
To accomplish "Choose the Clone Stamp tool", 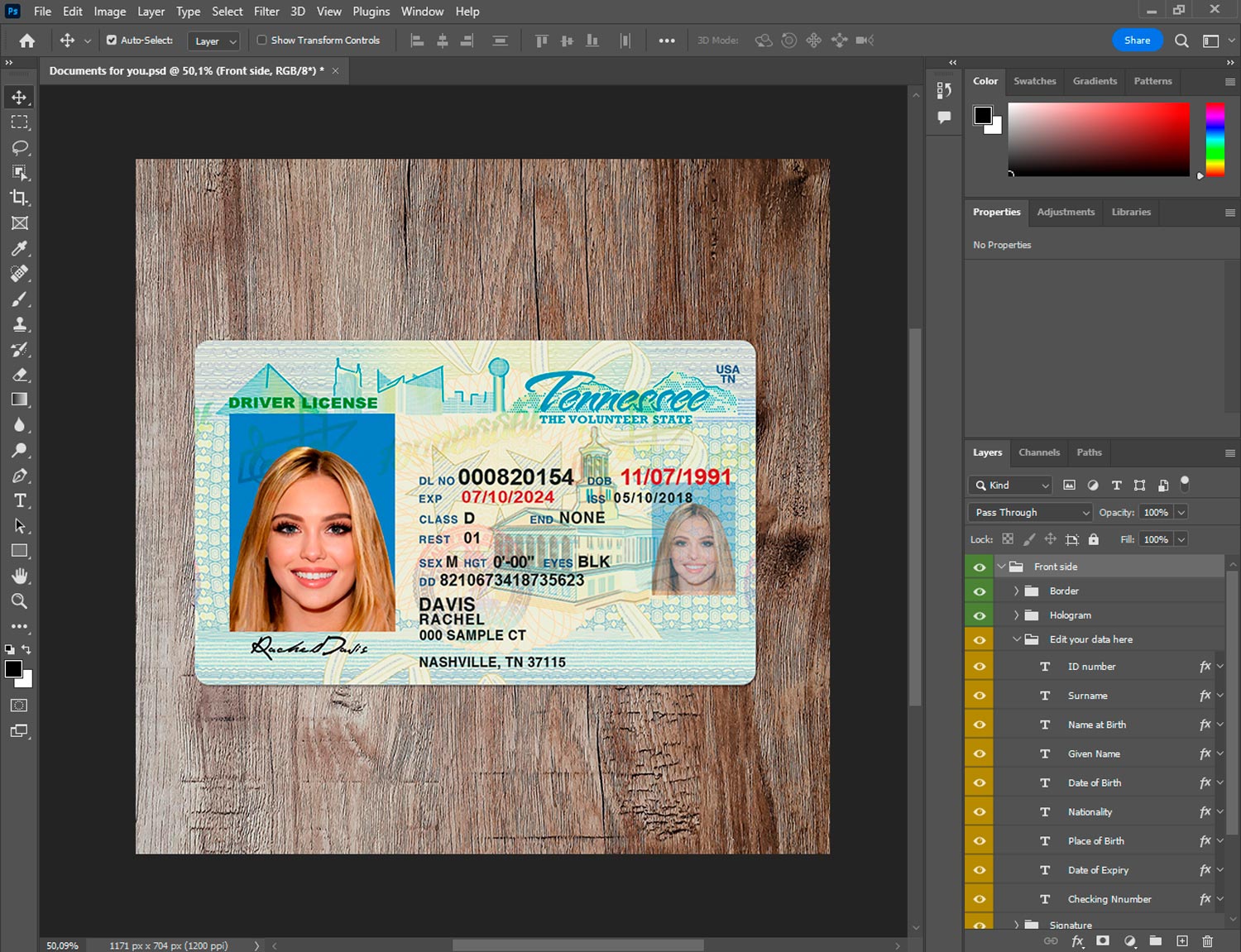I will pos(19,324).
